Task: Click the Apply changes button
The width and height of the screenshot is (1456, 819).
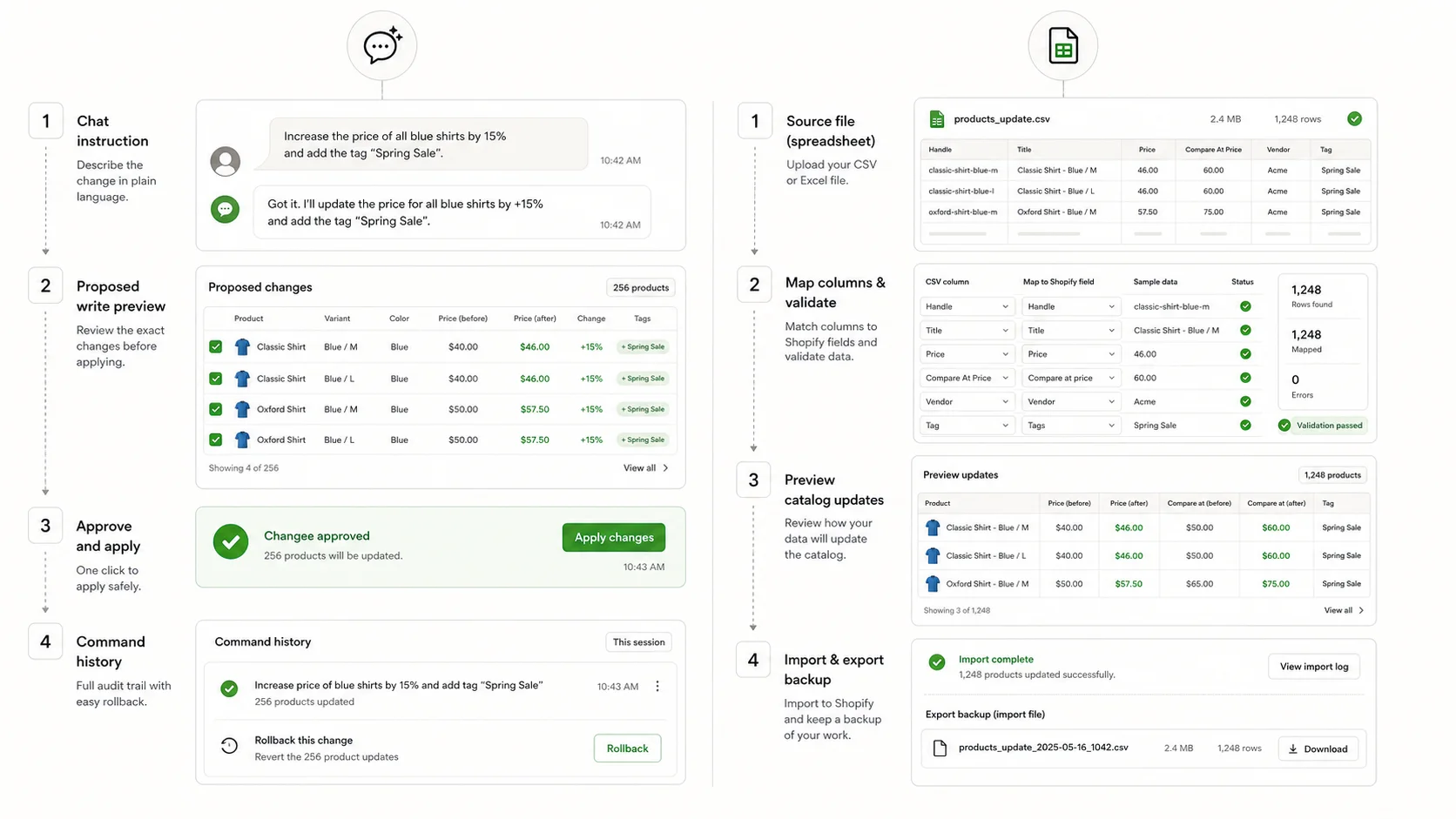Action: 614,537
